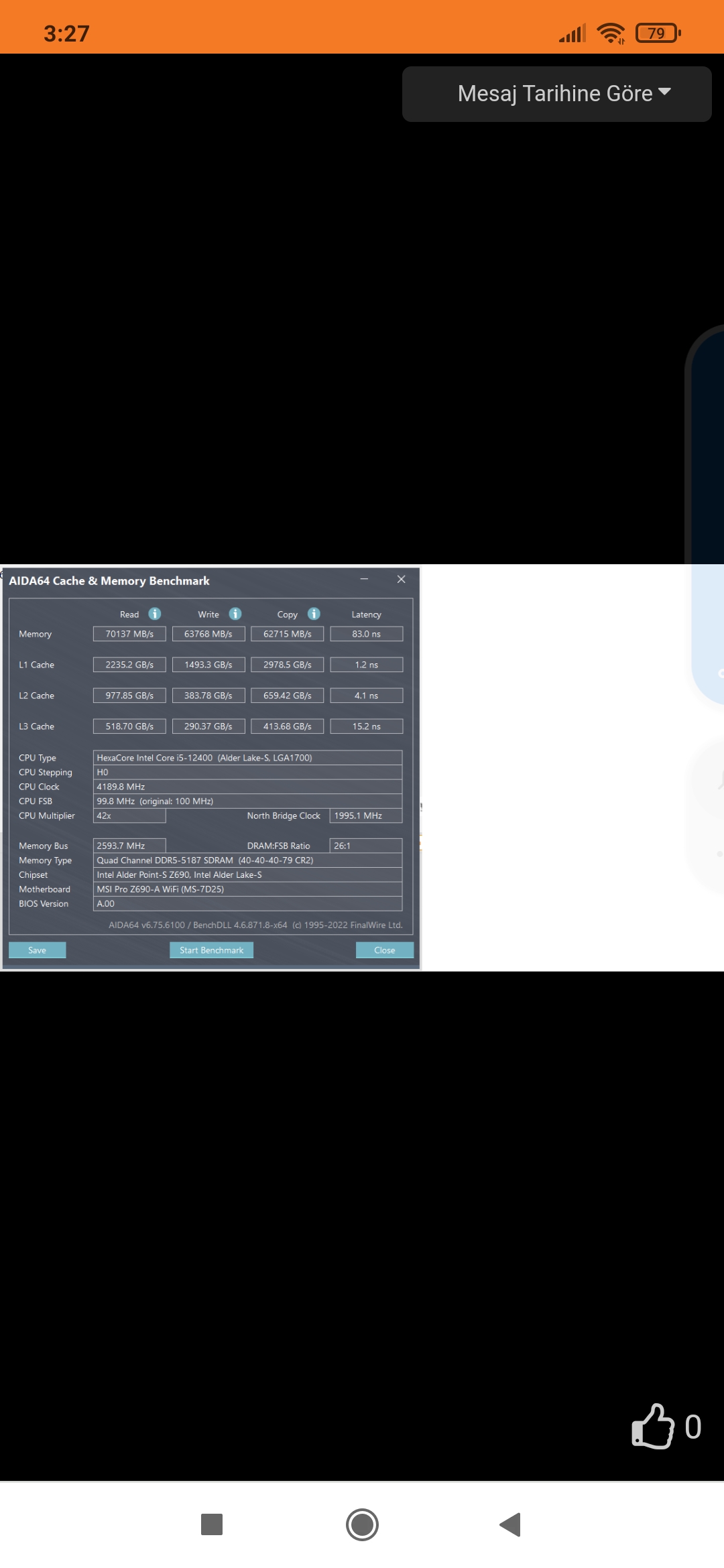Tap the 3:27 clock in status bar

click(66, 34)
